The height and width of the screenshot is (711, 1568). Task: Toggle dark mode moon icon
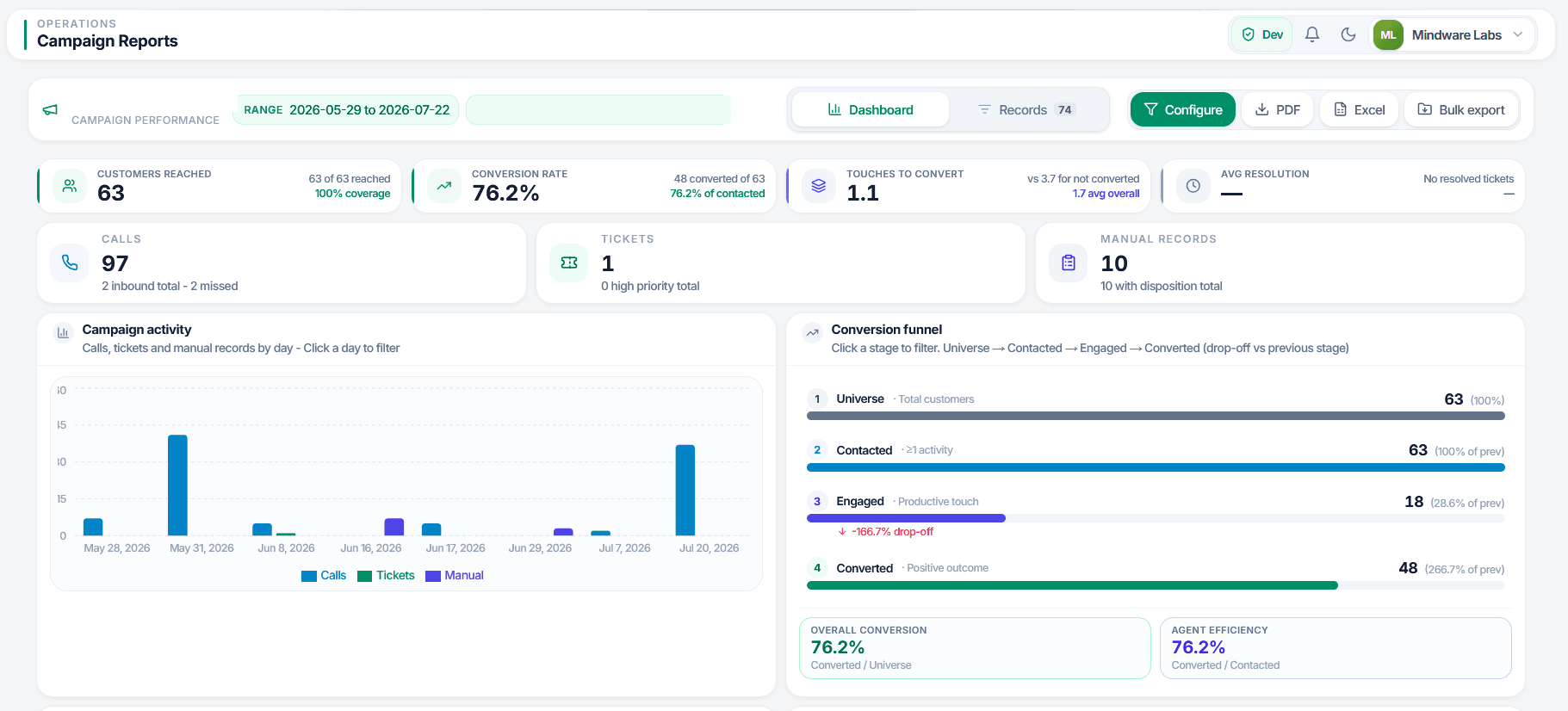1348,34
